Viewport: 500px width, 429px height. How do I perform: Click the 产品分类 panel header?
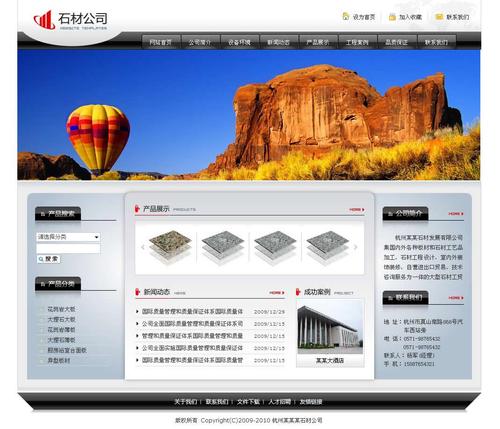click(x=58, y=284)
